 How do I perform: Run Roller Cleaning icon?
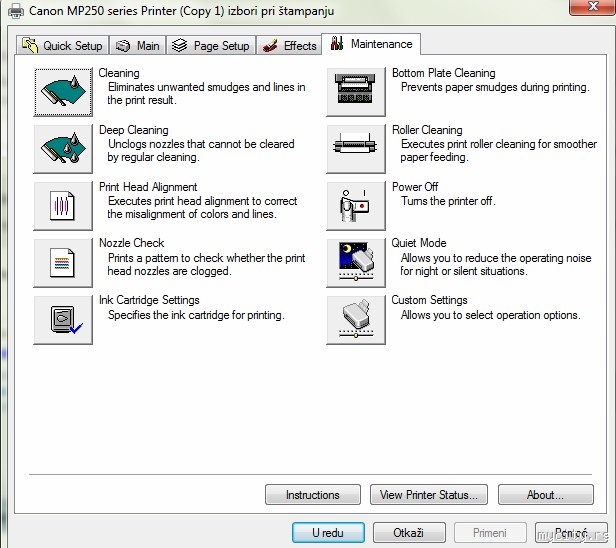click(x=356, y=149)
